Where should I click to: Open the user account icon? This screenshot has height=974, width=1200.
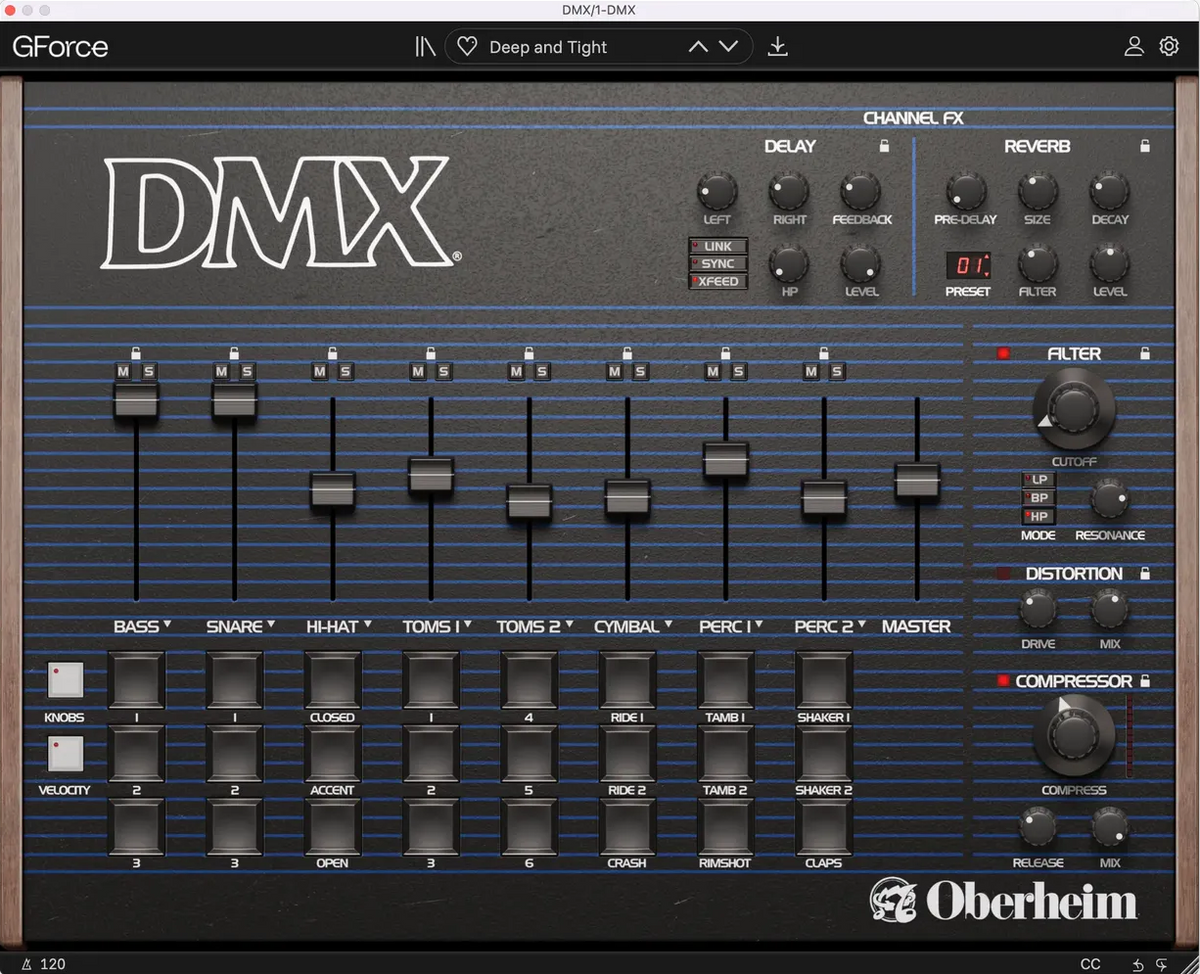click(1133, 46)
